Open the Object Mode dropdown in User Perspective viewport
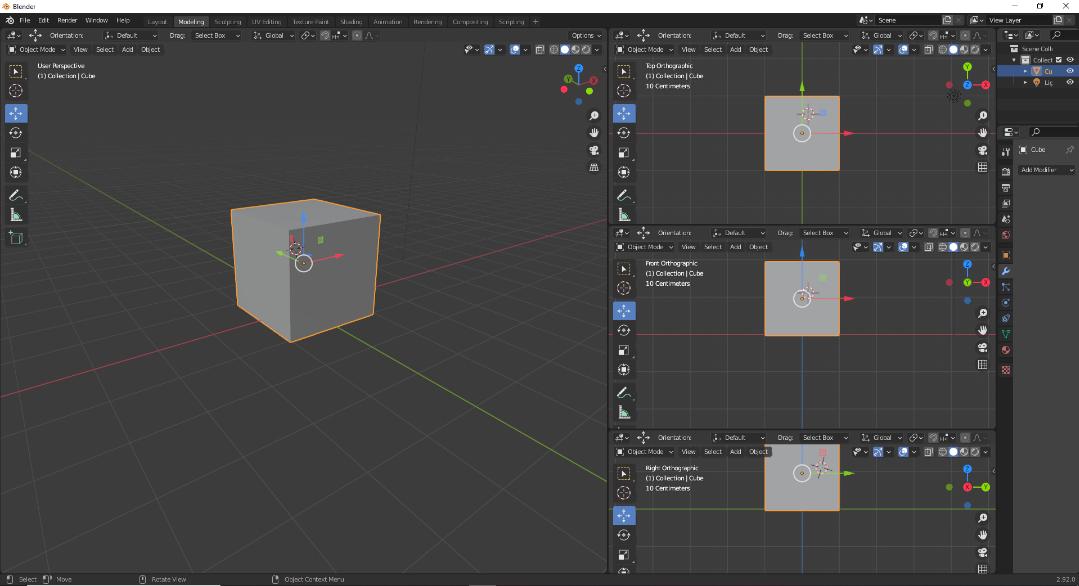 tap(36, 50)
